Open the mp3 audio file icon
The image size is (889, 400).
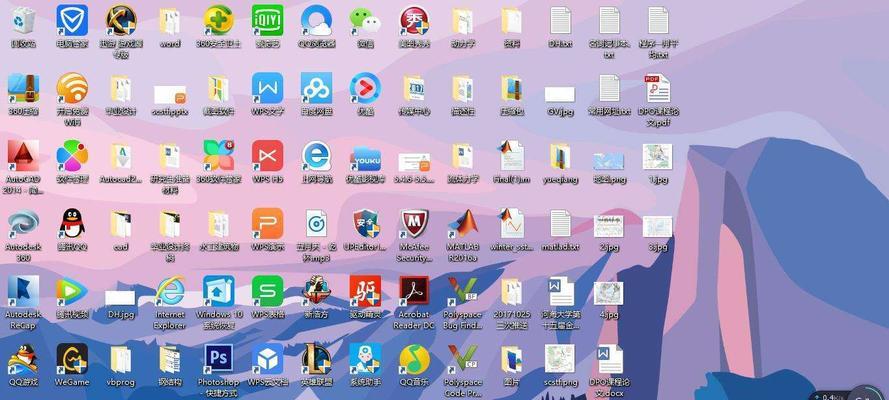point(316,224)
